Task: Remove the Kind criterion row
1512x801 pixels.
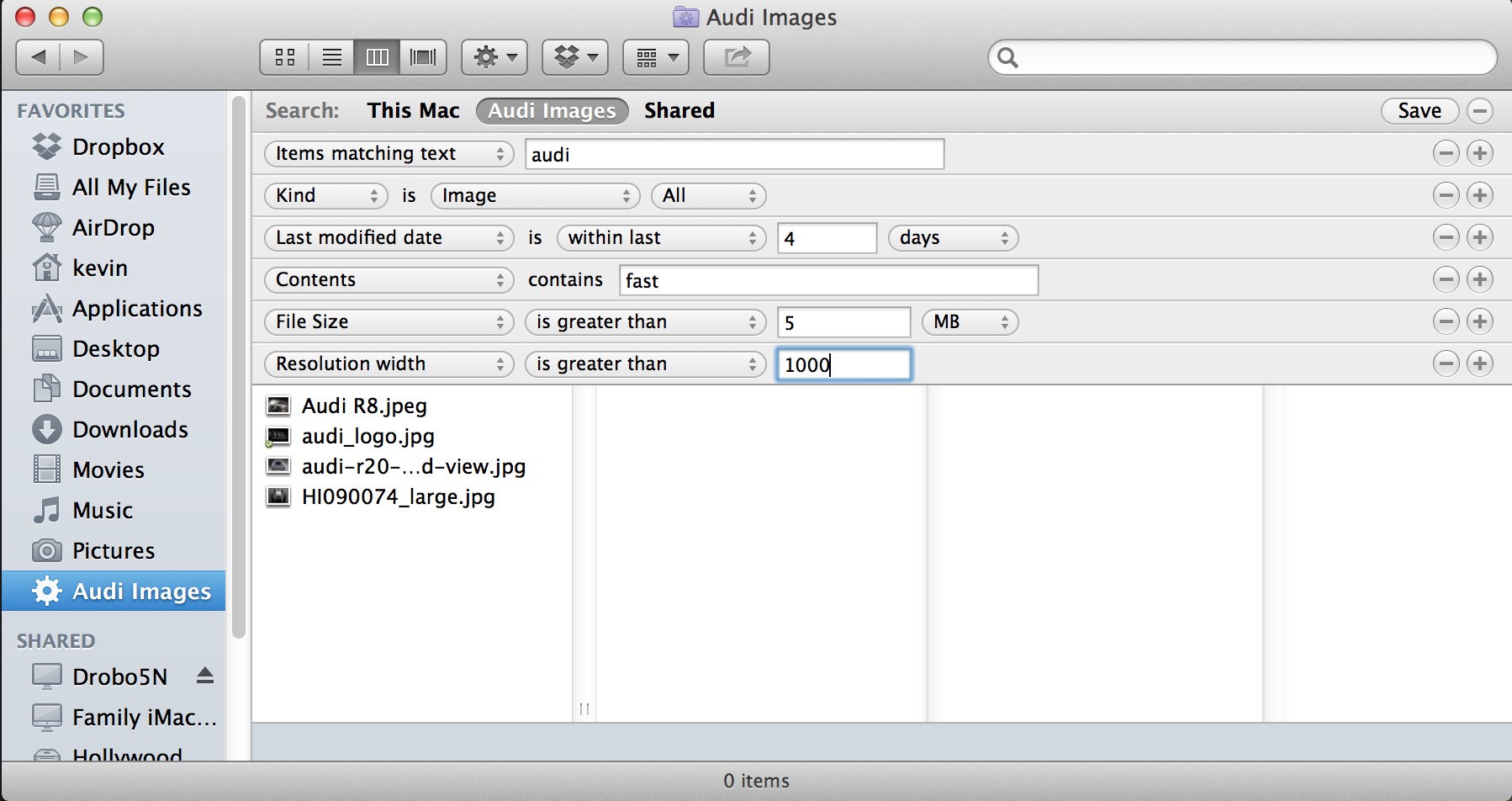Action: click(1446, 195)
